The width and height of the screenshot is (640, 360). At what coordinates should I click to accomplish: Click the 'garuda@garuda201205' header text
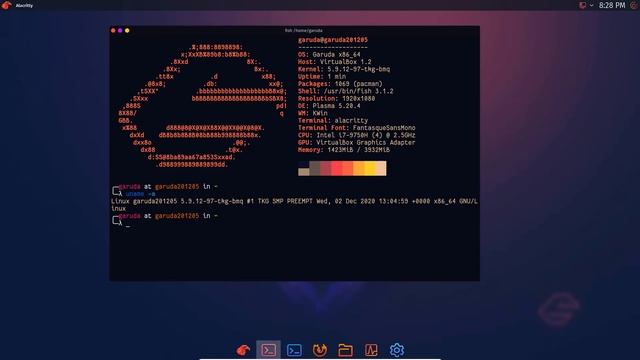333,40
